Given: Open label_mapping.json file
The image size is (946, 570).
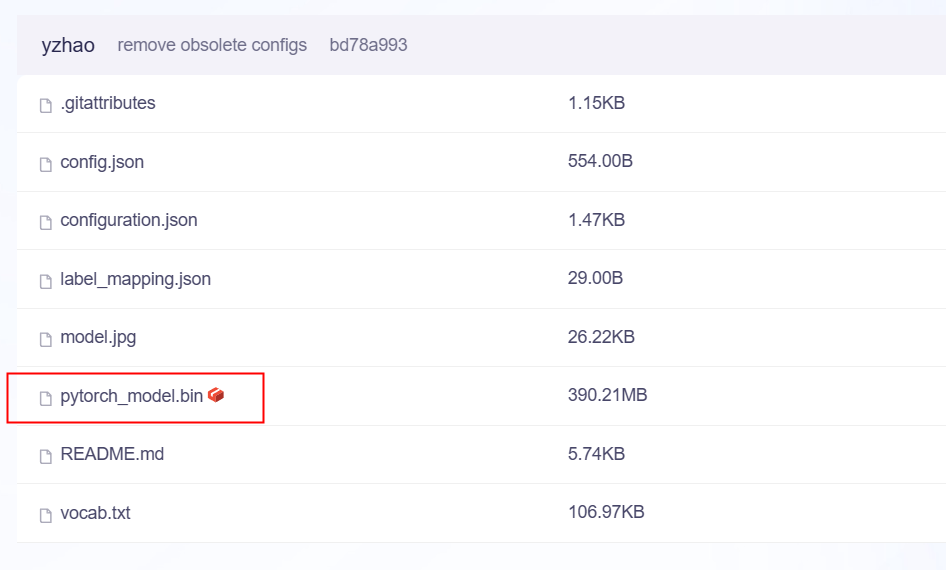Looking at the screenshot, I should (x=135, y=279).
